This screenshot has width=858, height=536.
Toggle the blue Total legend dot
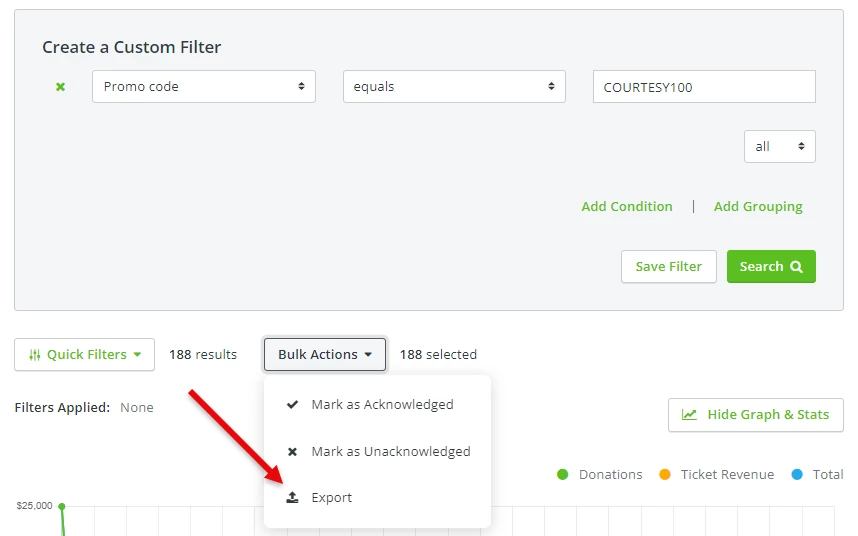[x=797, y=474]
